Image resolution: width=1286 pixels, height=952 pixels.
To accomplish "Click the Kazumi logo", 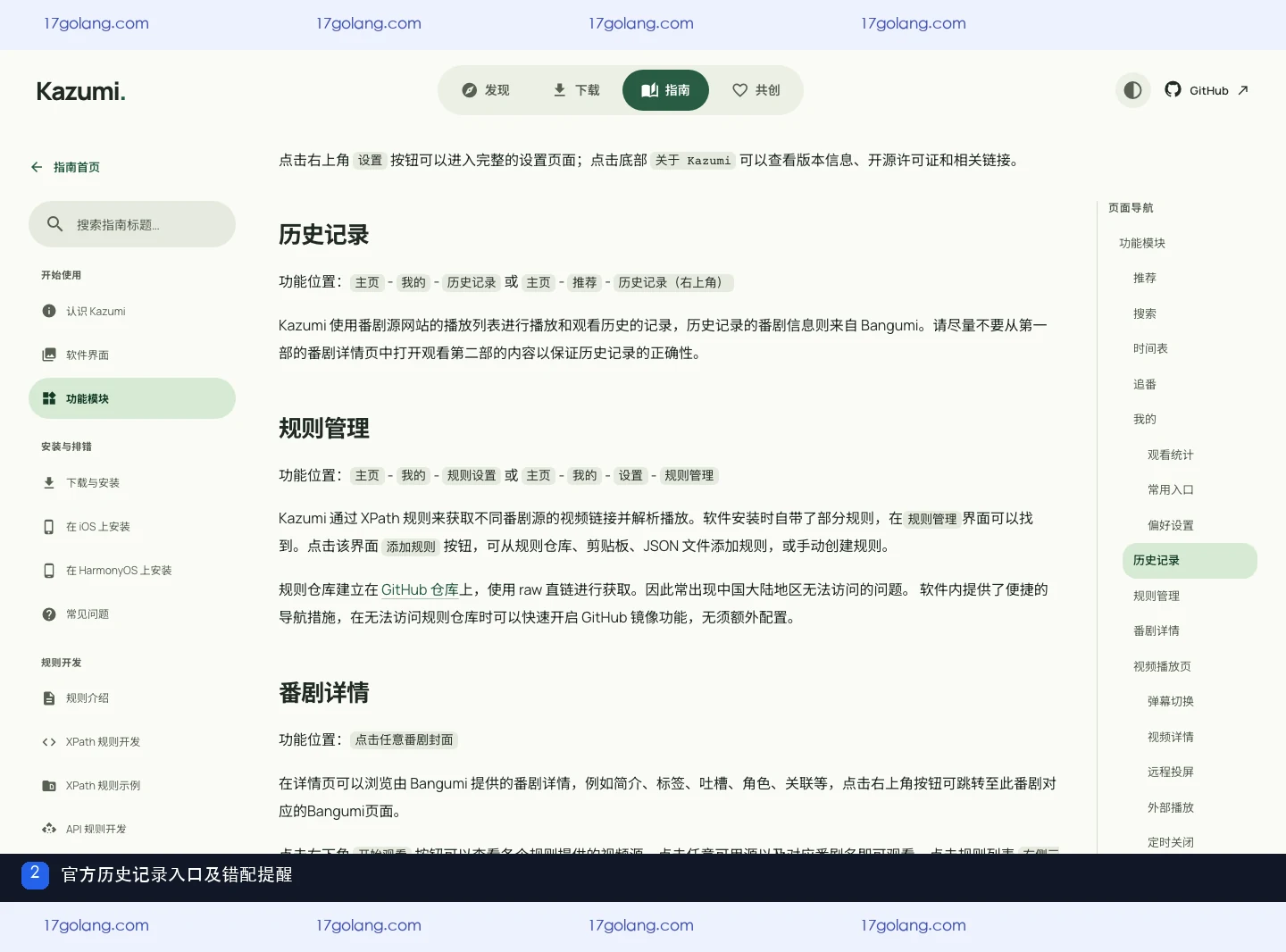I will [x=80, y=91].
